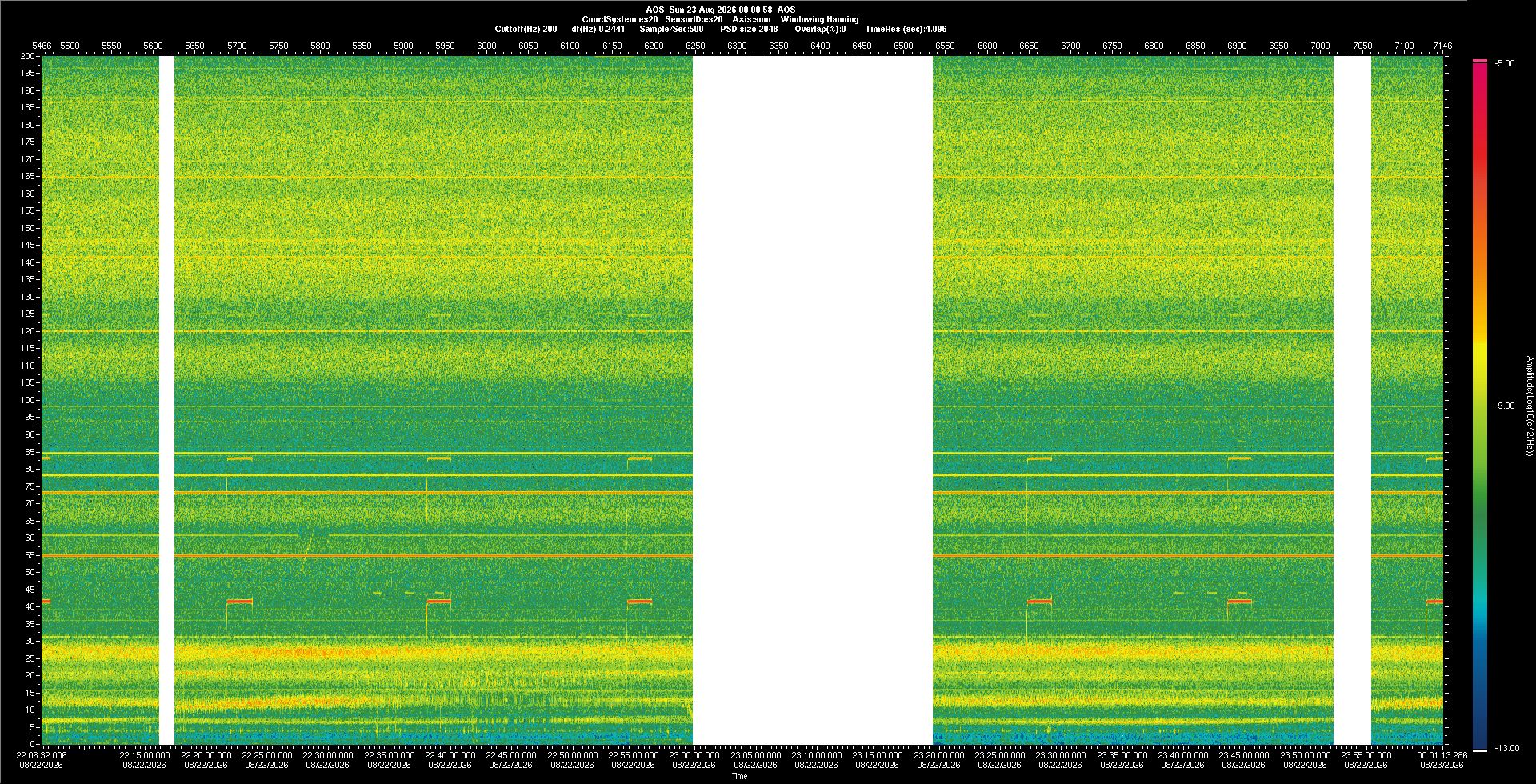
Task: Select the large white data gap after 23:00
Action: click(812, 400)
